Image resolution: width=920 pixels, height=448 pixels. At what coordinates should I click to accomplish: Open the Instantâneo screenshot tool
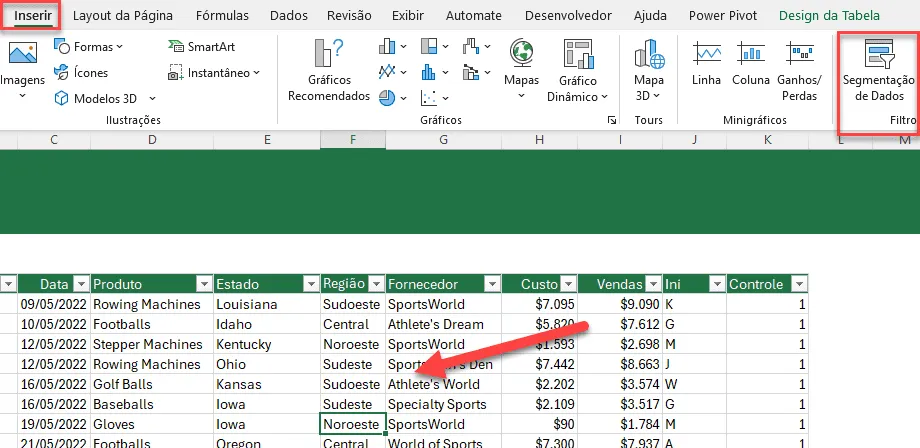[214, 73]
